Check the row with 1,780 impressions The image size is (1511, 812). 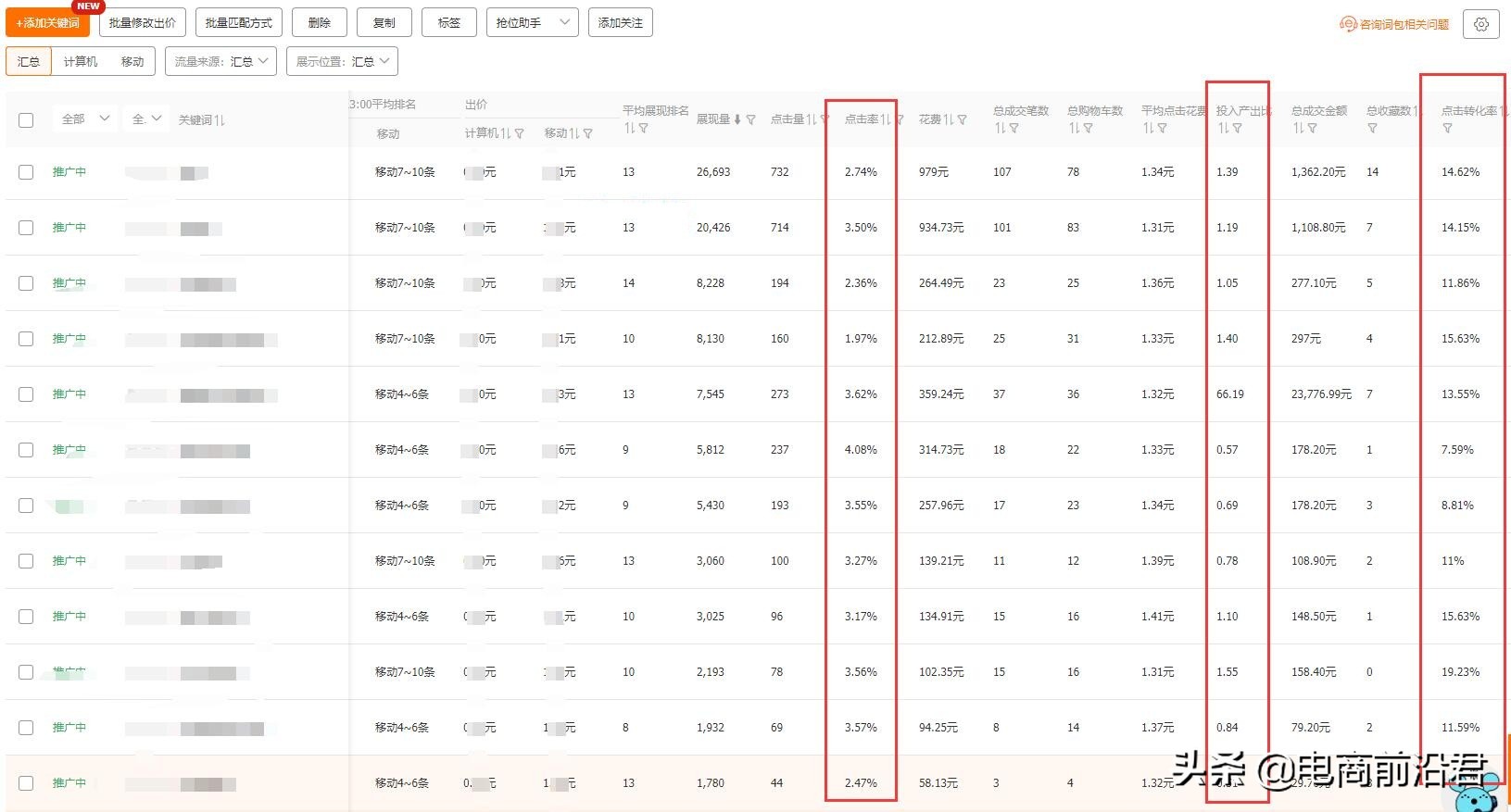(x=26, y=783)
